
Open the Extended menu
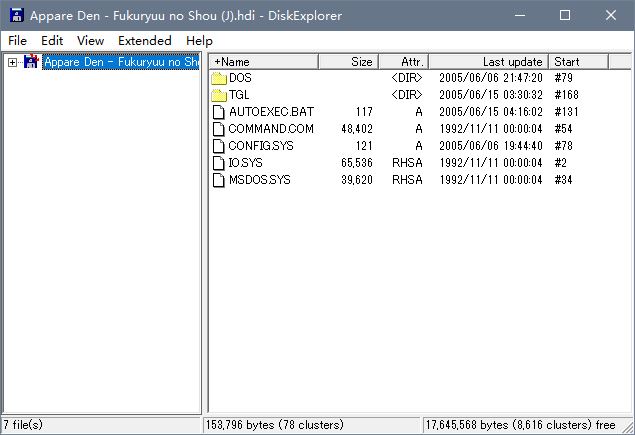point(145,41)
